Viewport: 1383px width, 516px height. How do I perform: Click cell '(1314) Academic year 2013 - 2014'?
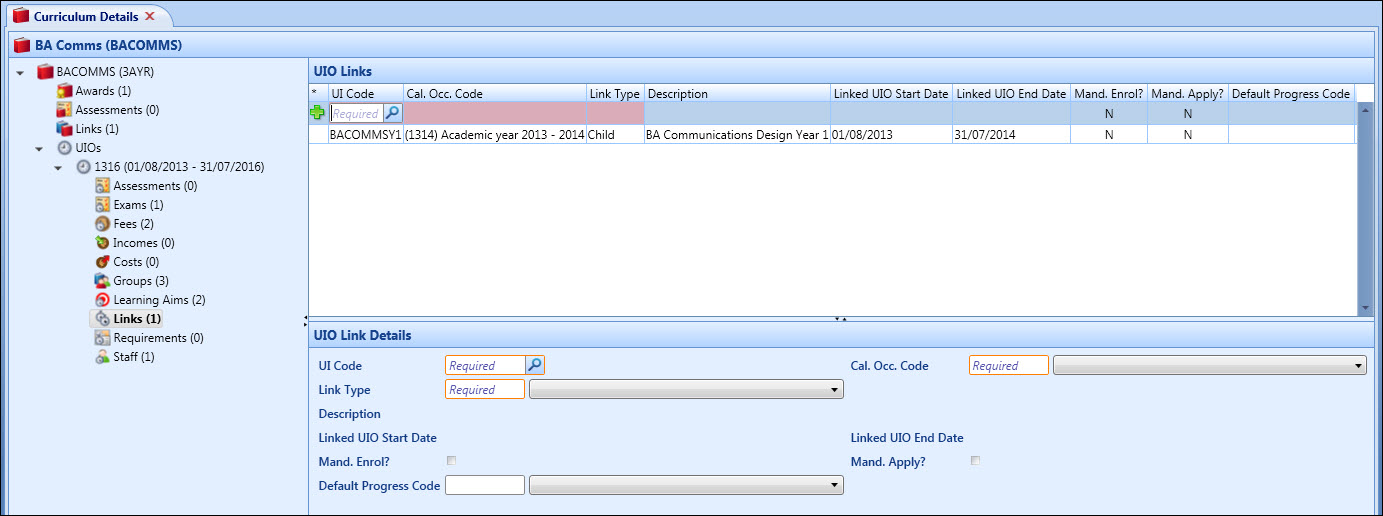495,134
